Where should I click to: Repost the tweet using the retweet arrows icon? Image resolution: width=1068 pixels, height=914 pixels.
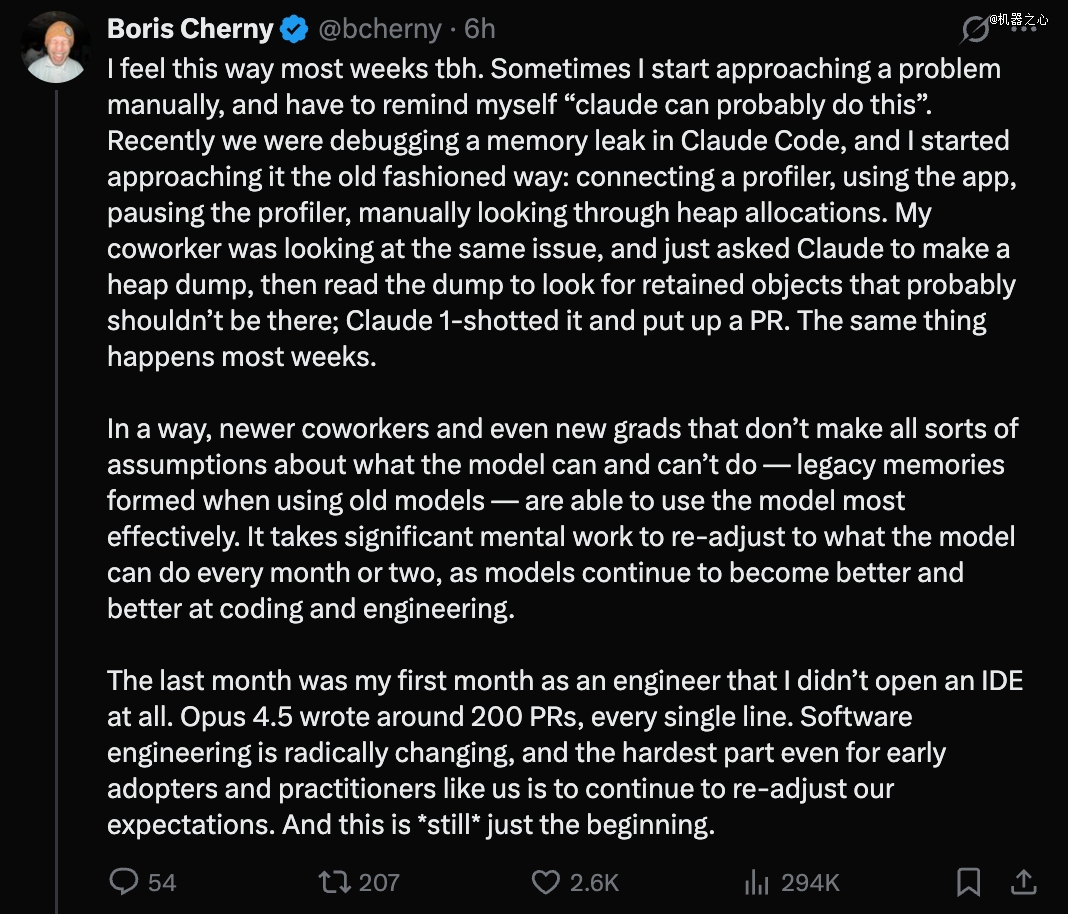(331, 881)
